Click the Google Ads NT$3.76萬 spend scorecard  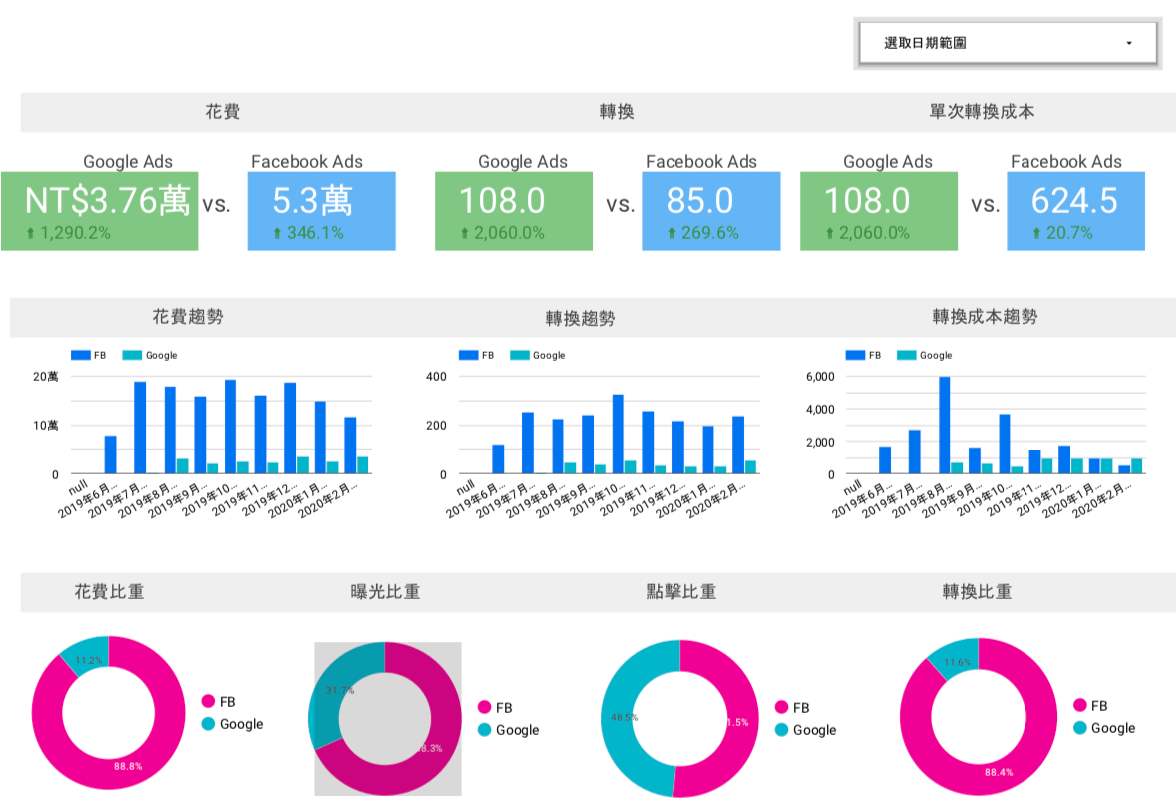pos(100,210)
